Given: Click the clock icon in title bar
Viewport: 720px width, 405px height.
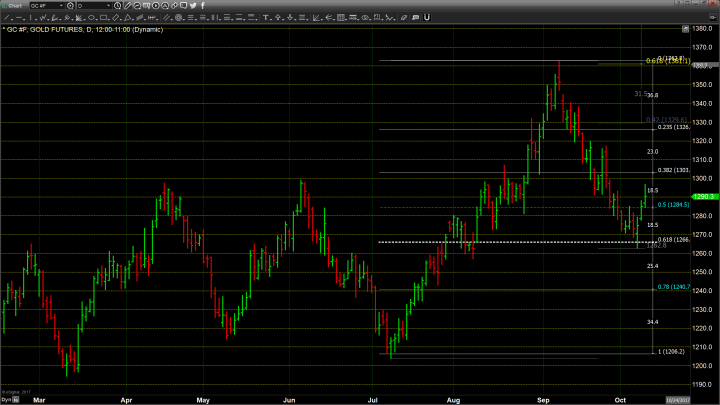Looking at the screenshot, I should click(117, 6).
